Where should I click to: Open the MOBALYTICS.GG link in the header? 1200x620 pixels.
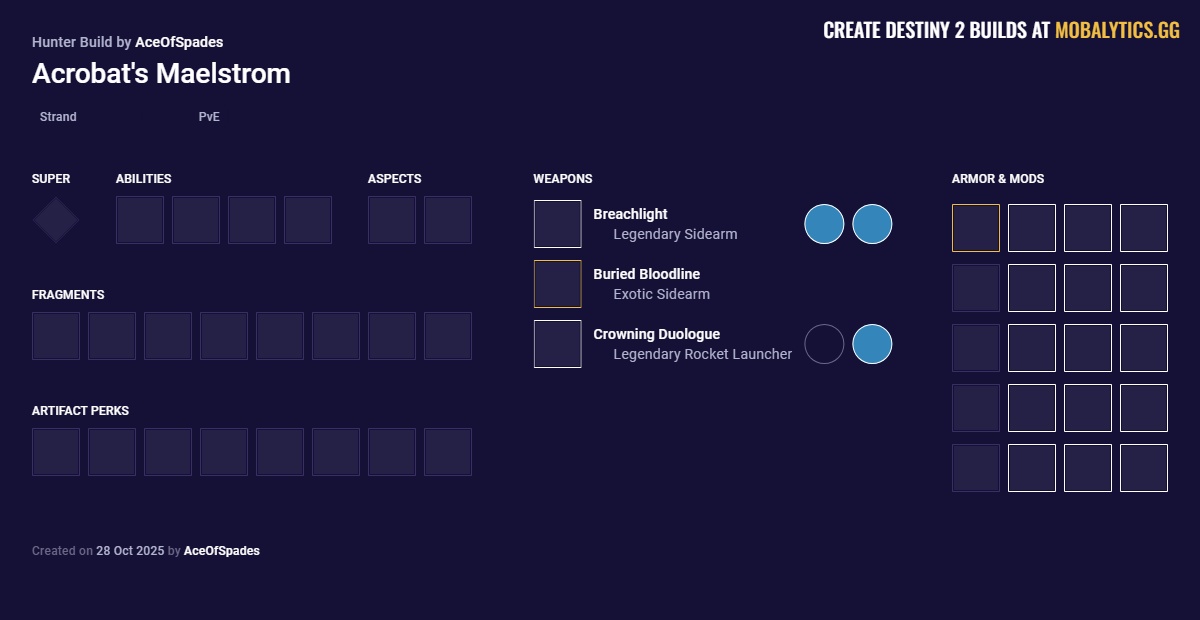tap(1117, 30)
